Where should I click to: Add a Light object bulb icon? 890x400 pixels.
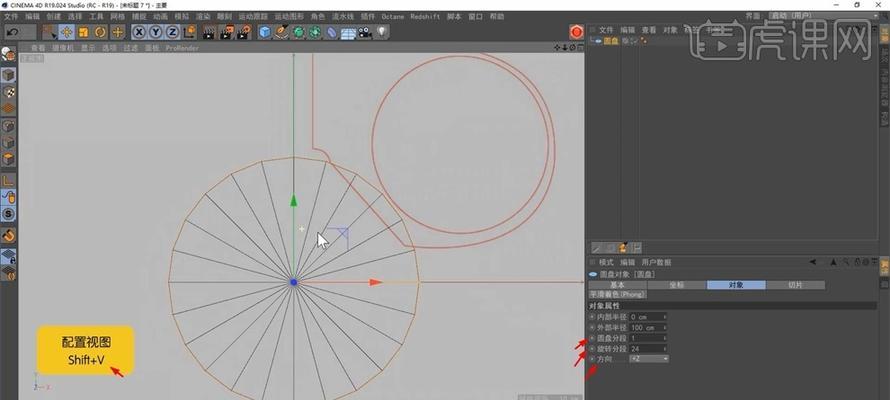point(381,32)
